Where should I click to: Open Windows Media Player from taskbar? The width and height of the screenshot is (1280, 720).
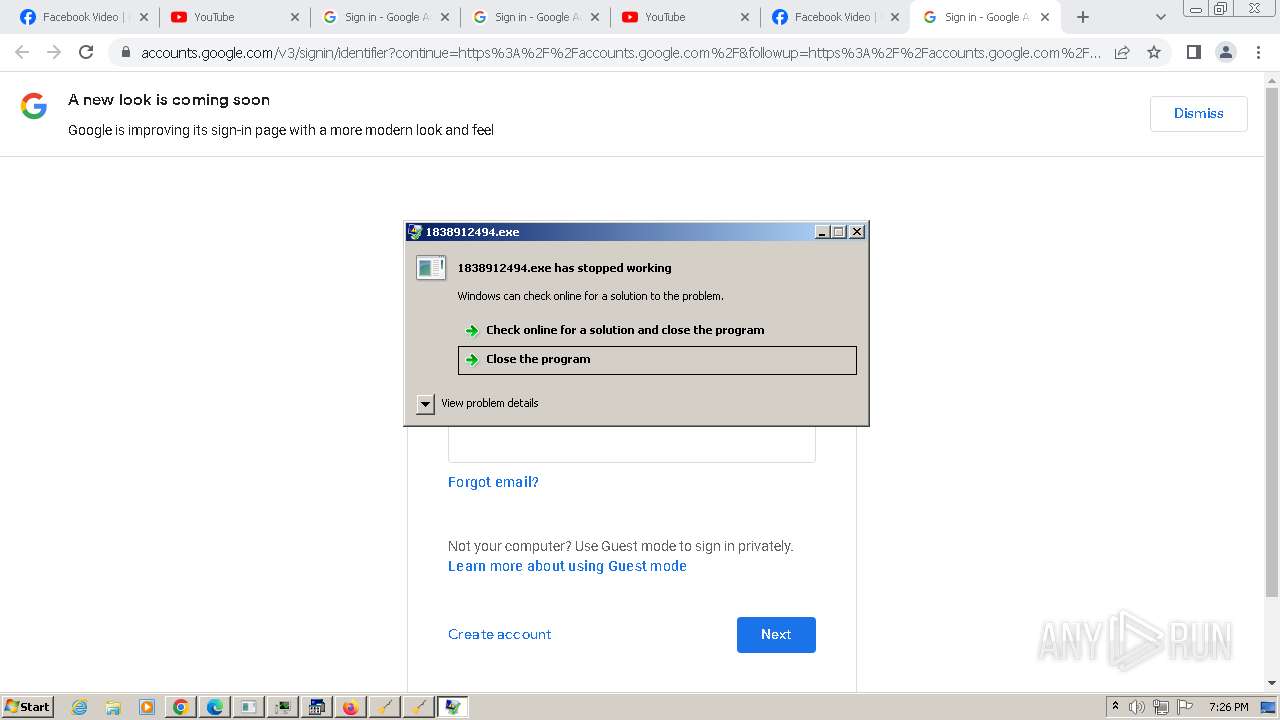pyautogui.click(x=147, y=707)
